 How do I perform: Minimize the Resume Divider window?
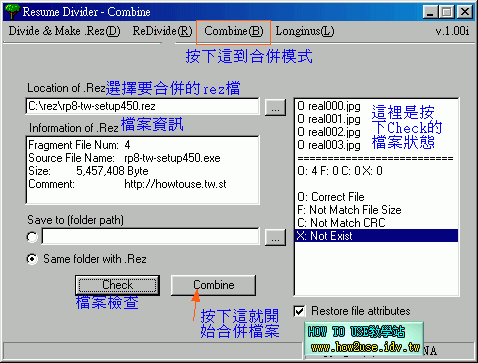tap(430, 12)
